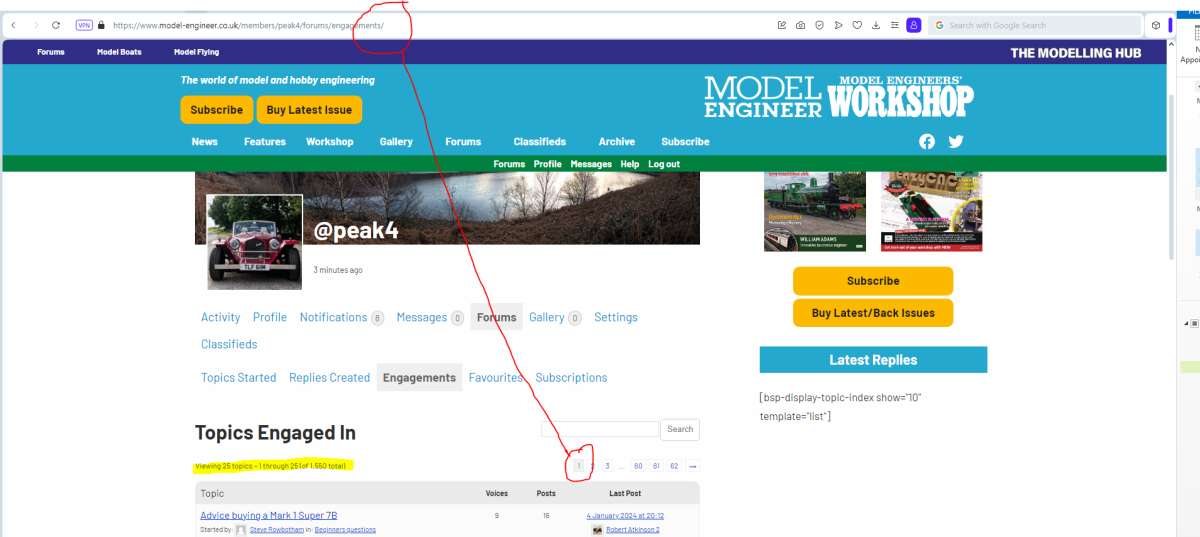1200x537 pixels.
Task: Toggle the VPN badge in address bar
Action: [x=85, y=25]
